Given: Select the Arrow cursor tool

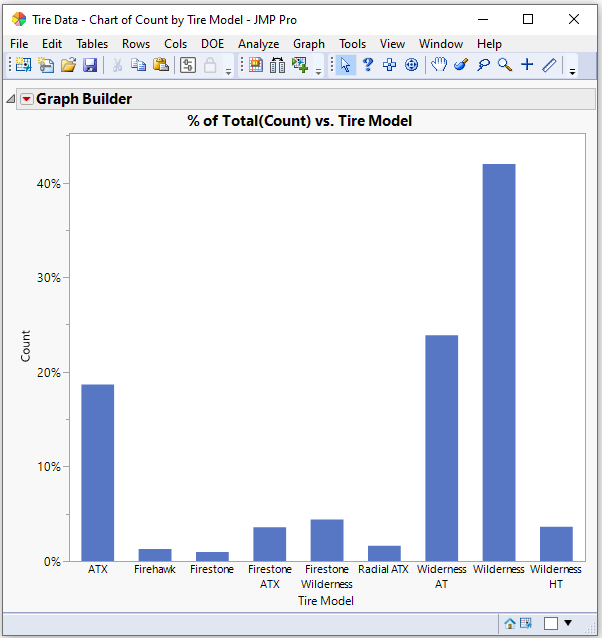Looking at the screenshot, I should [345, 65].
